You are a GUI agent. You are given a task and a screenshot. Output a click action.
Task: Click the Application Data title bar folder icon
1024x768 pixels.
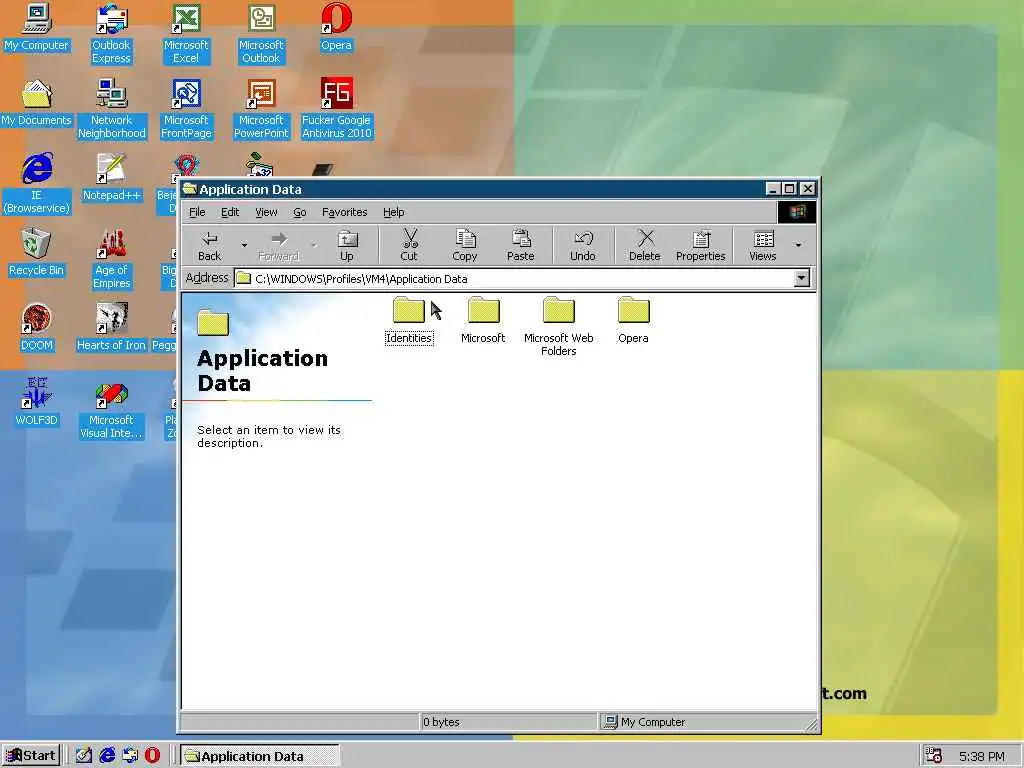click(190, 189)
